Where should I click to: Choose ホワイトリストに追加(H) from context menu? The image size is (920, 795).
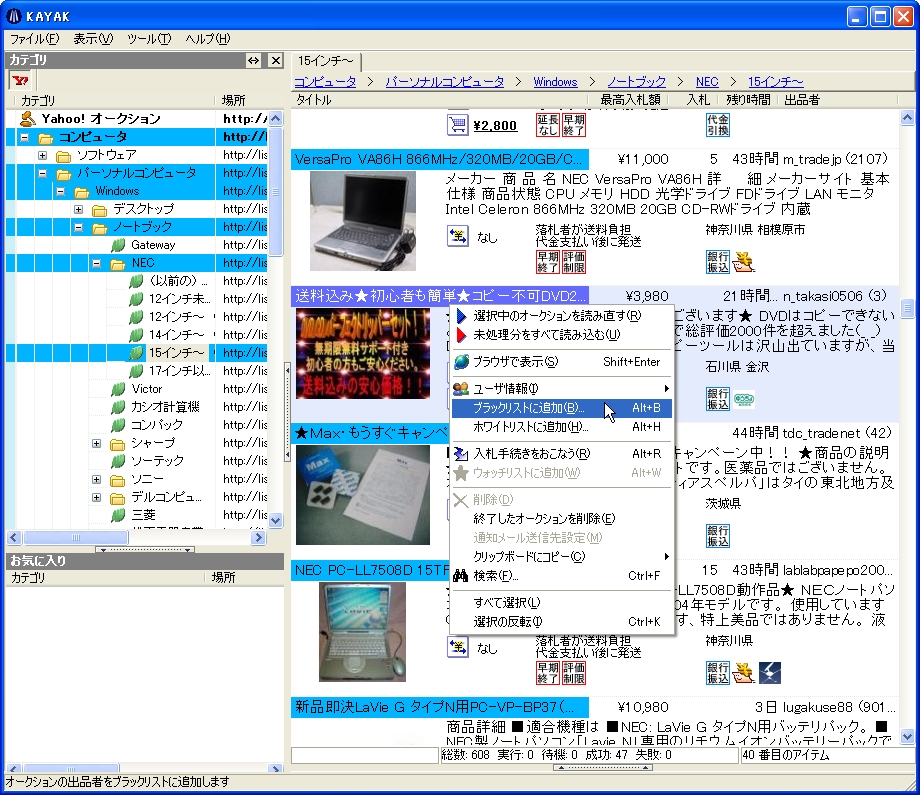click(562, 427)
